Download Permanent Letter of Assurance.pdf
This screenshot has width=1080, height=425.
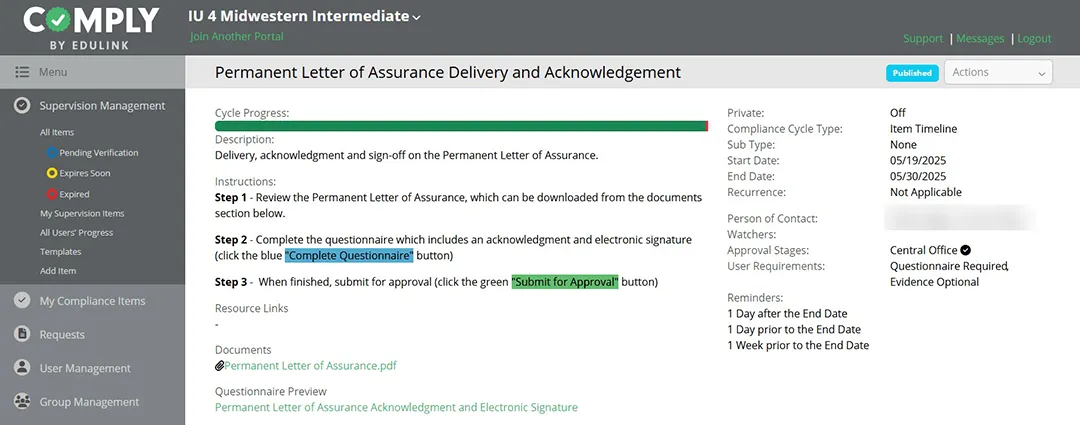(311, 366)
